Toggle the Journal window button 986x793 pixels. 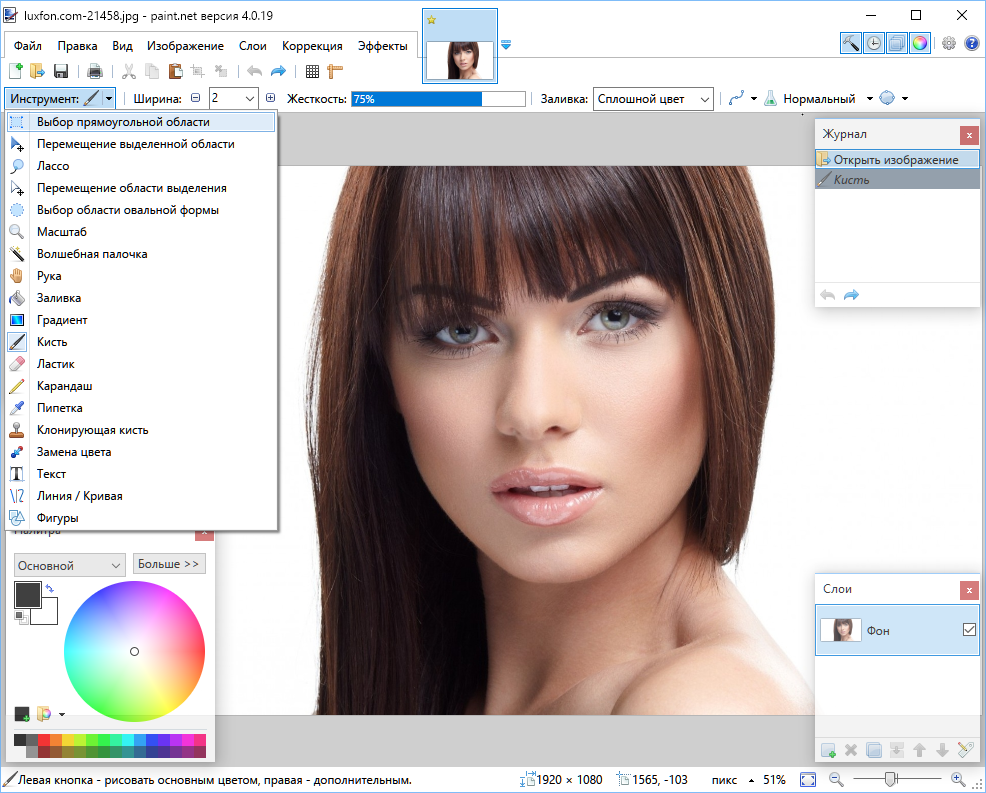pos(873,43)
